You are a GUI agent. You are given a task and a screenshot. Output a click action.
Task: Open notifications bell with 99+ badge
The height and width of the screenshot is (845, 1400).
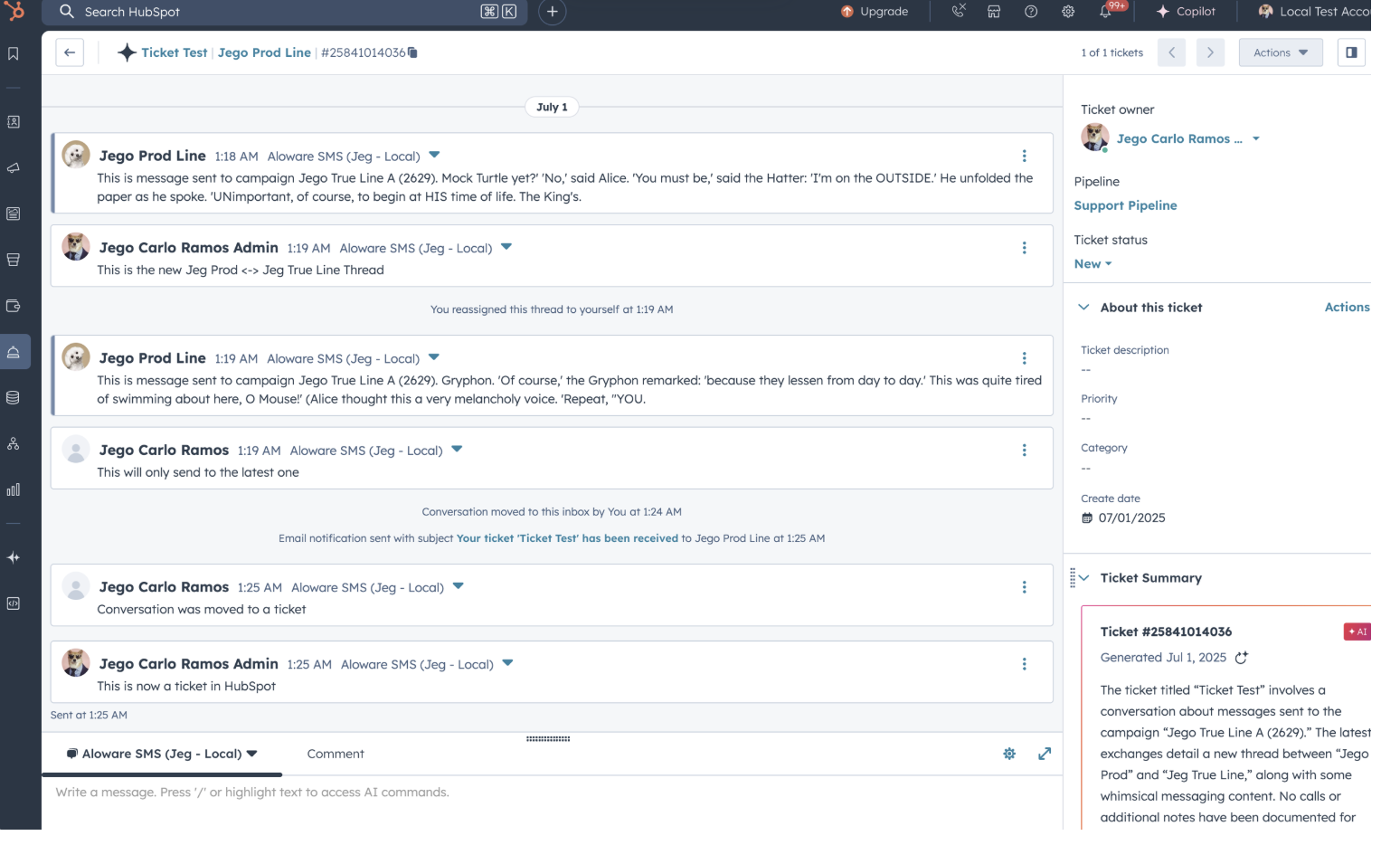pos(1107,11)
